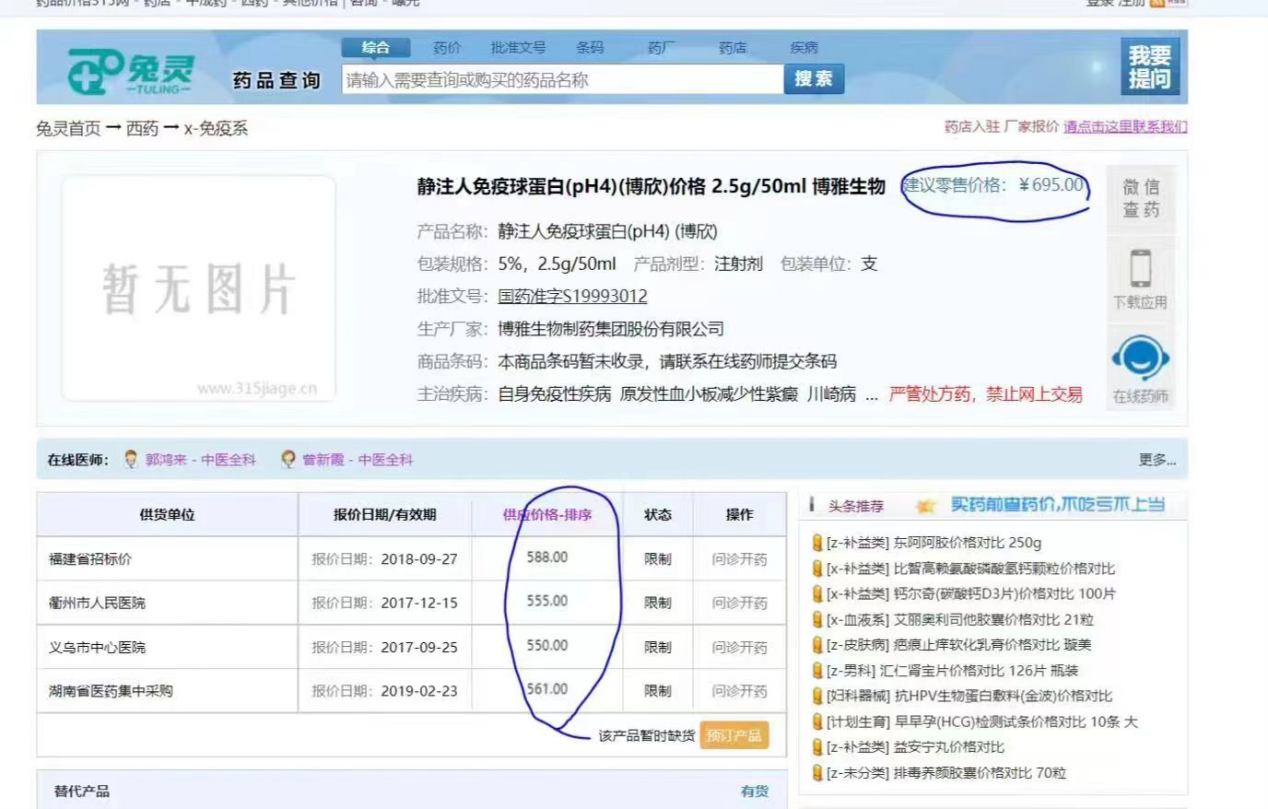Screen dimensions: 1268x809
Task: Click supplier 衢州市人民医院
Action: pos(97,603)
